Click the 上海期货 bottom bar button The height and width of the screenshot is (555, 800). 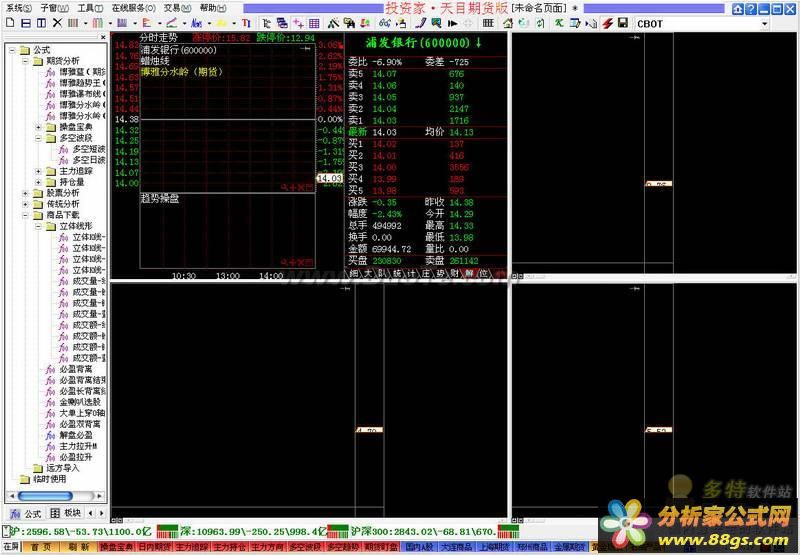click(x=494, y=547)
